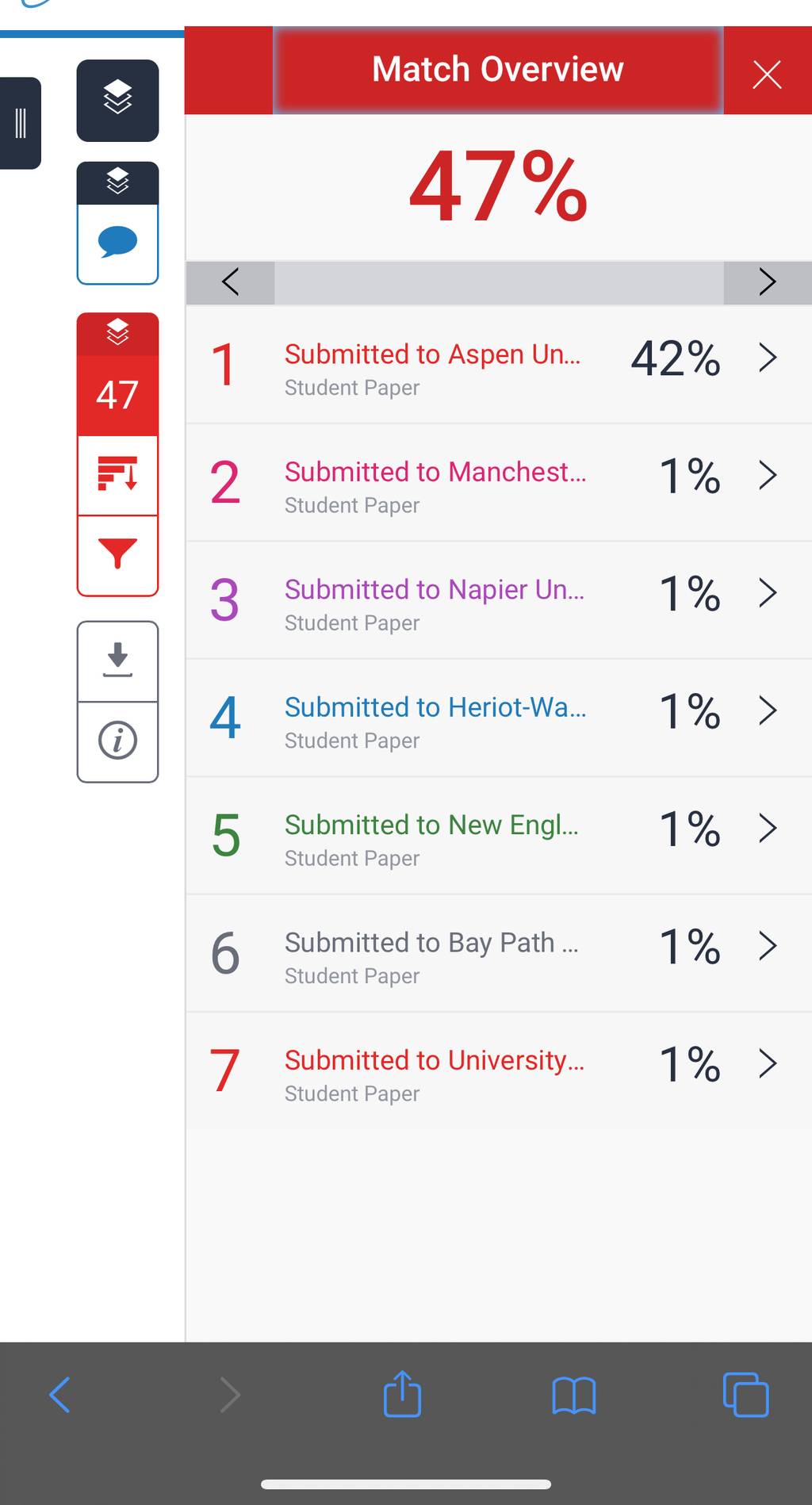Select the blue comment bubble feedback icon
Viewport: 812px width, 1505px height.
(x=117, y=243)
